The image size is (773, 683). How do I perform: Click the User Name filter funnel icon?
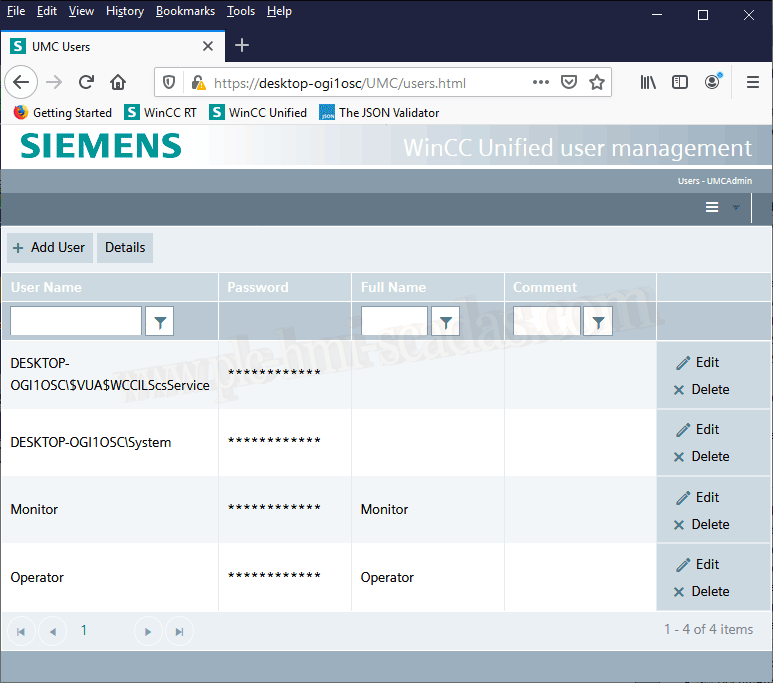pyautogui.click(x=160, y=321)
